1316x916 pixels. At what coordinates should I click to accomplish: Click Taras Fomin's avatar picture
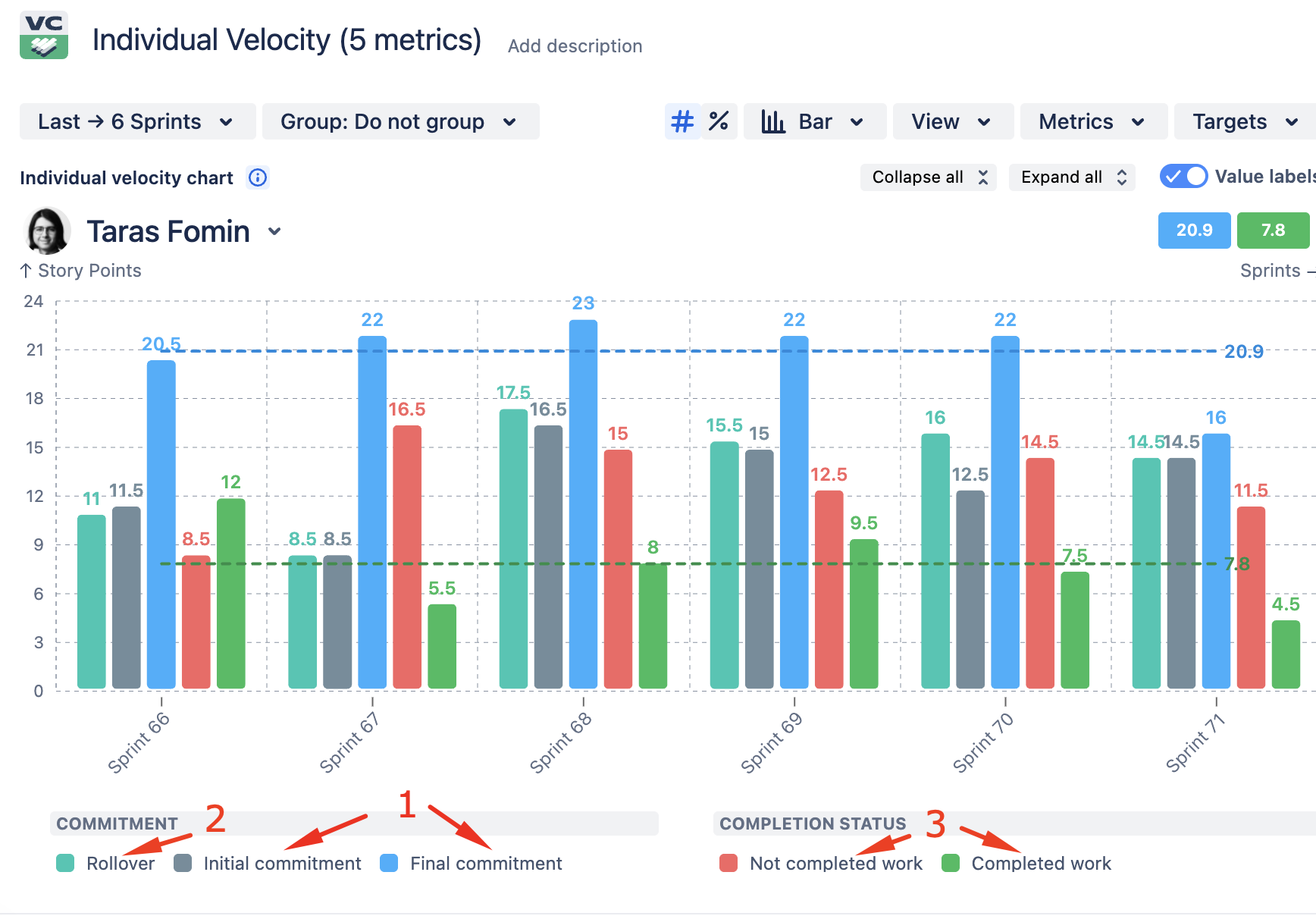pos(47,231)
